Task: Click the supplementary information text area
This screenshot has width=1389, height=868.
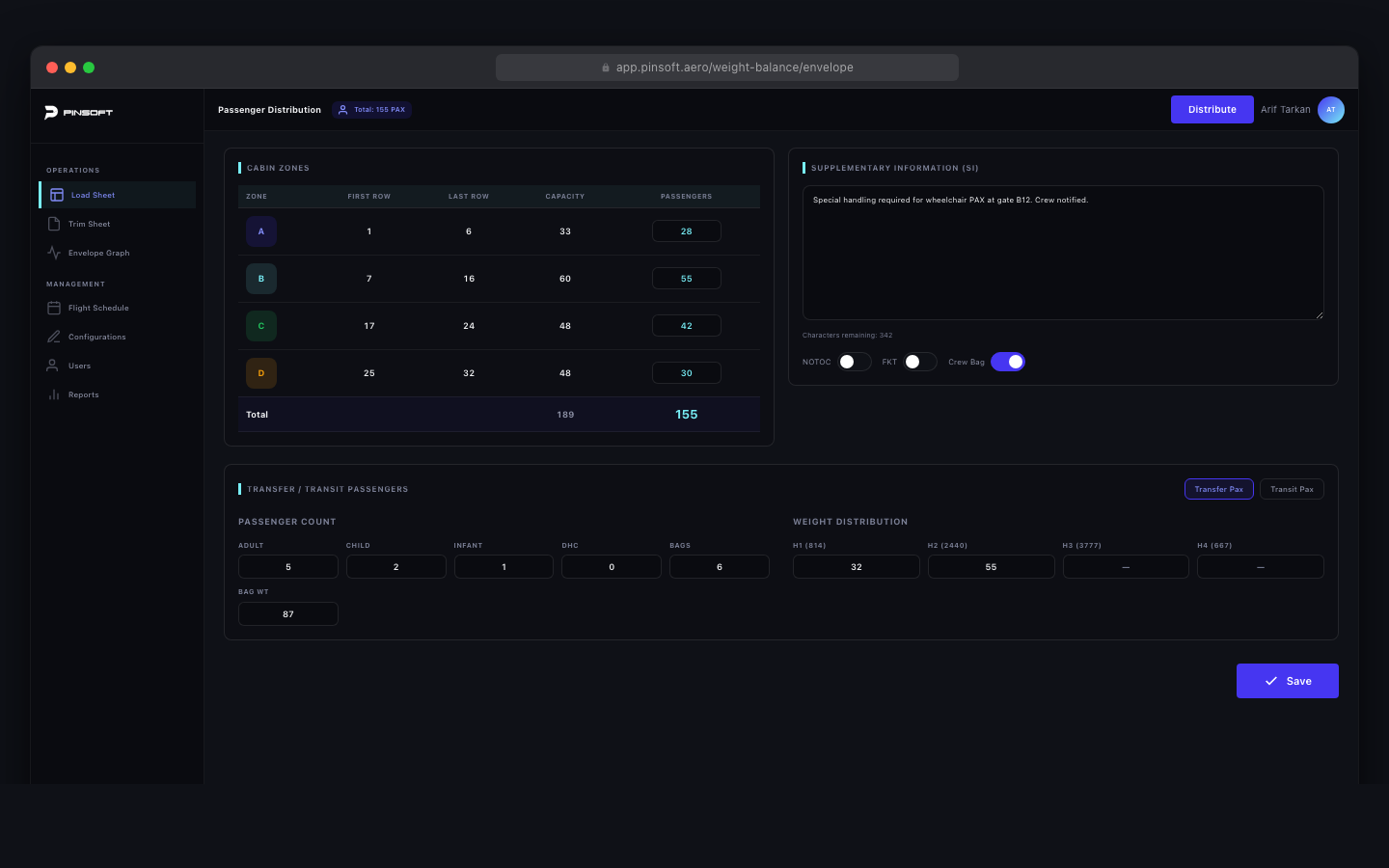Action: 1063,252
